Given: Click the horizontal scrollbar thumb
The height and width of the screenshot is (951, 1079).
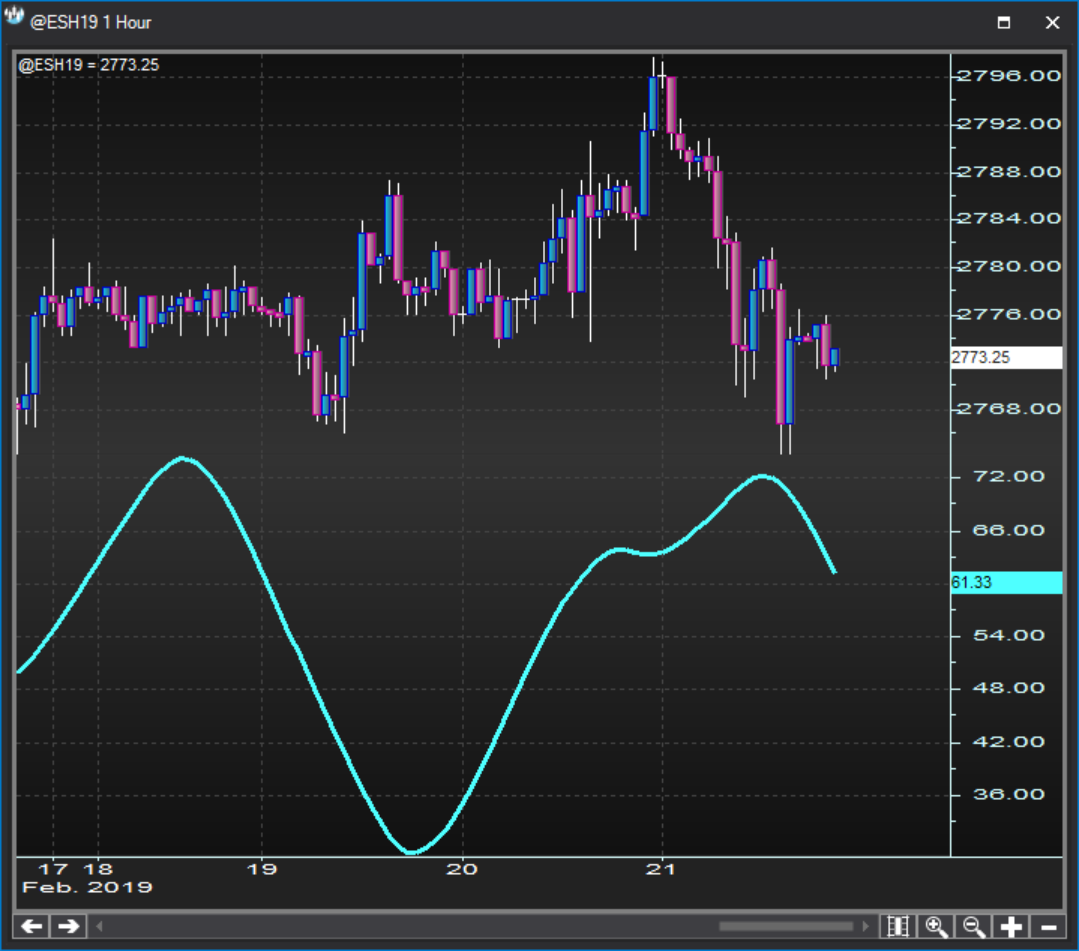Looking at the screenshot, I should click(x=786, y=926).
